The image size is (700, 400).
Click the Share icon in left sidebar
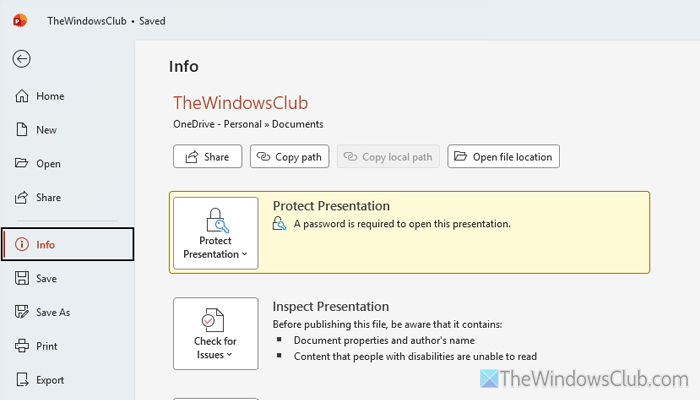tap(22, 198)
